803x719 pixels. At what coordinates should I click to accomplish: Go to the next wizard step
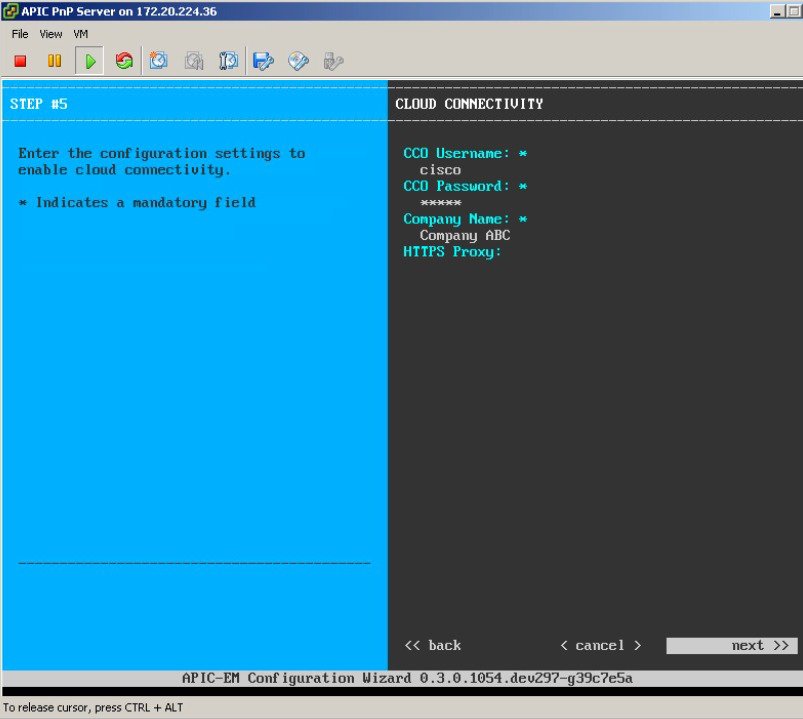[x=731, y=646]
